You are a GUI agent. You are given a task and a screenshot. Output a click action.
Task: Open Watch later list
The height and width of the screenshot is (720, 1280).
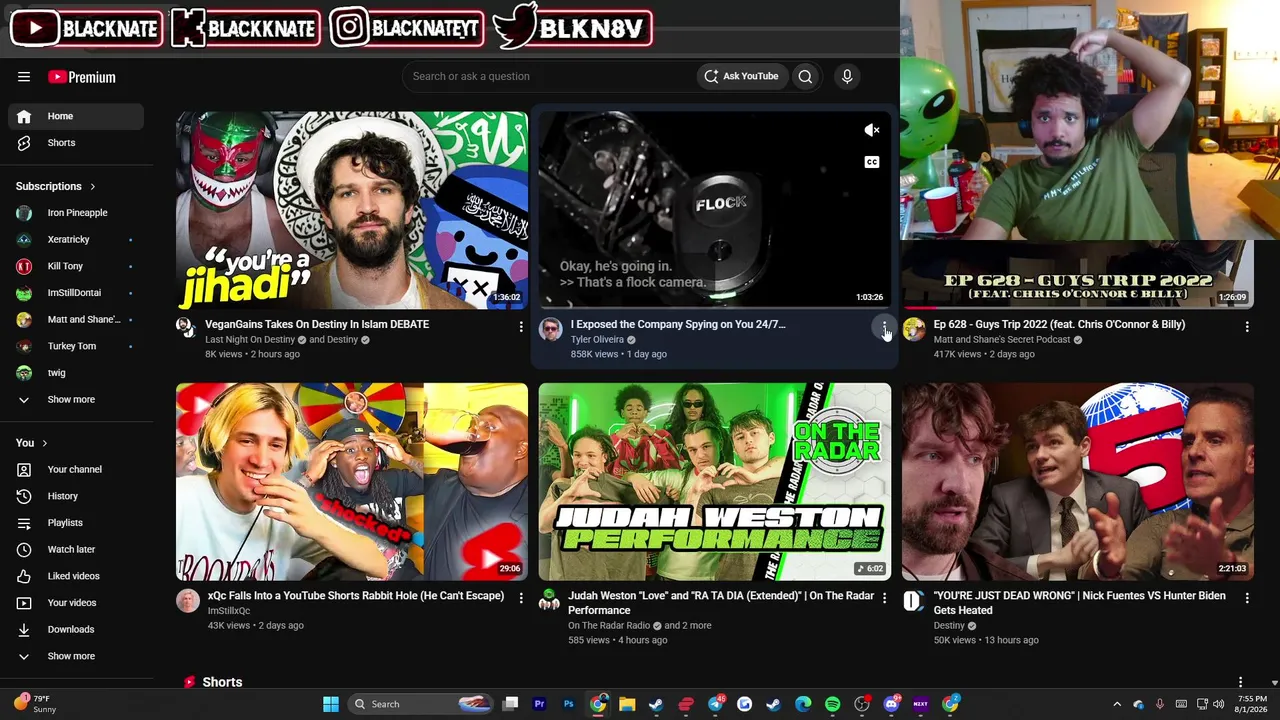click(76, 550)
